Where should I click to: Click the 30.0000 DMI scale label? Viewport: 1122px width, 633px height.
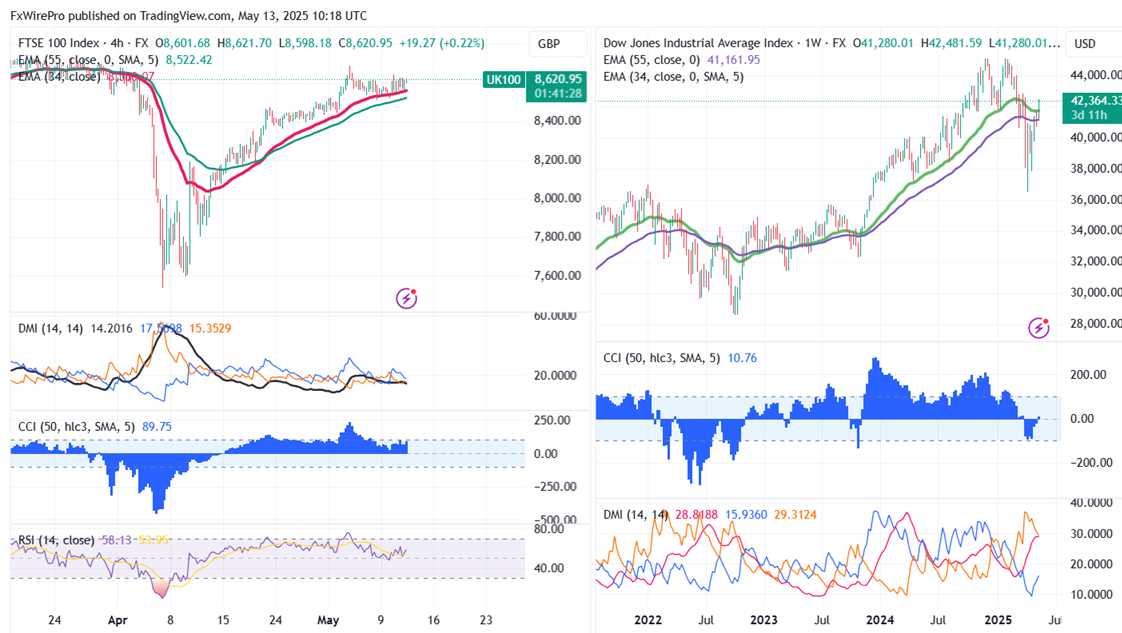click(1091, 534)
